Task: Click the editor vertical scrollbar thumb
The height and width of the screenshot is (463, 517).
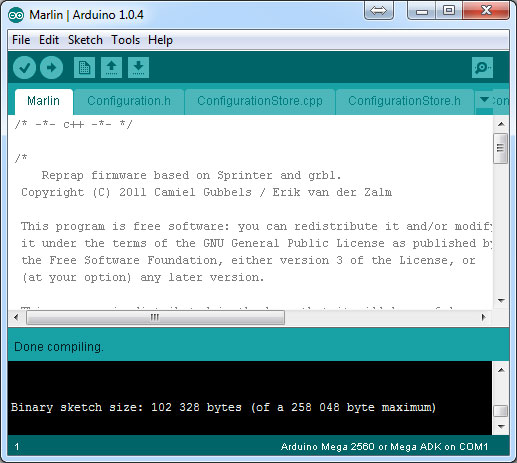Action: (500, 148)
